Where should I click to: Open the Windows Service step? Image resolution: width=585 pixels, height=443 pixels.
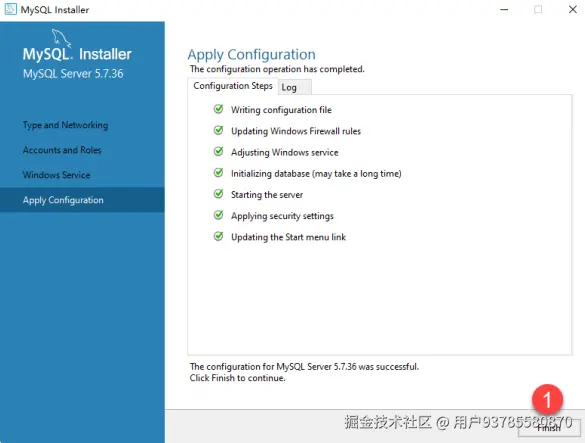56,175
